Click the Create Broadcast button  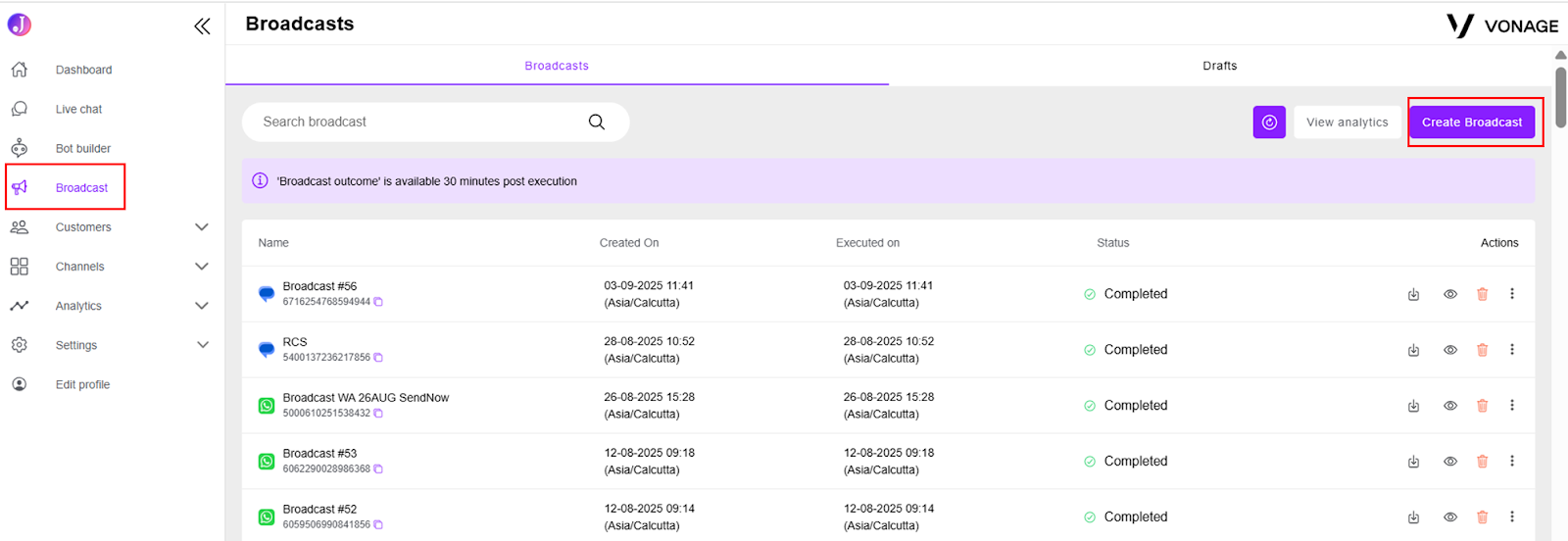pos(1472,123)
